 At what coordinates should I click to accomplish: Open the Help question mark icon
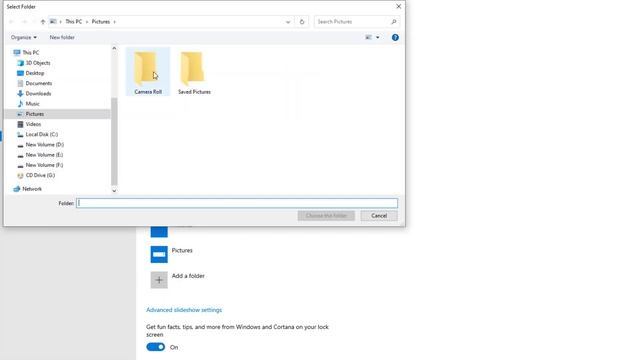pyautogui.click(x=395, y=38)
